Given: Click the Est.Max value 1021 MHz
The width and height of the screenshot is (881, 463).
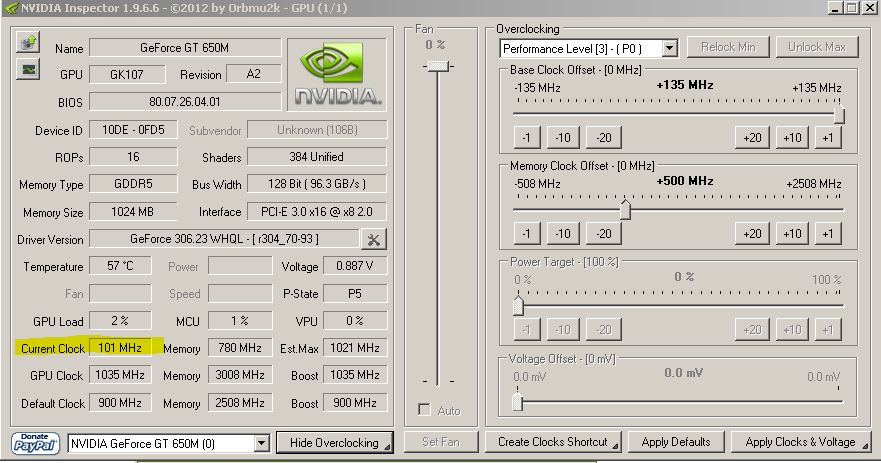Looking at the screenshot, I should [x=355, y=348].
